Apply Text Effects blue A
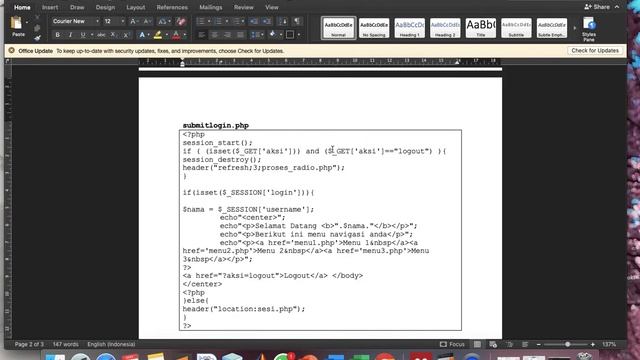The image size is (640, 360). tap(142, 35)
